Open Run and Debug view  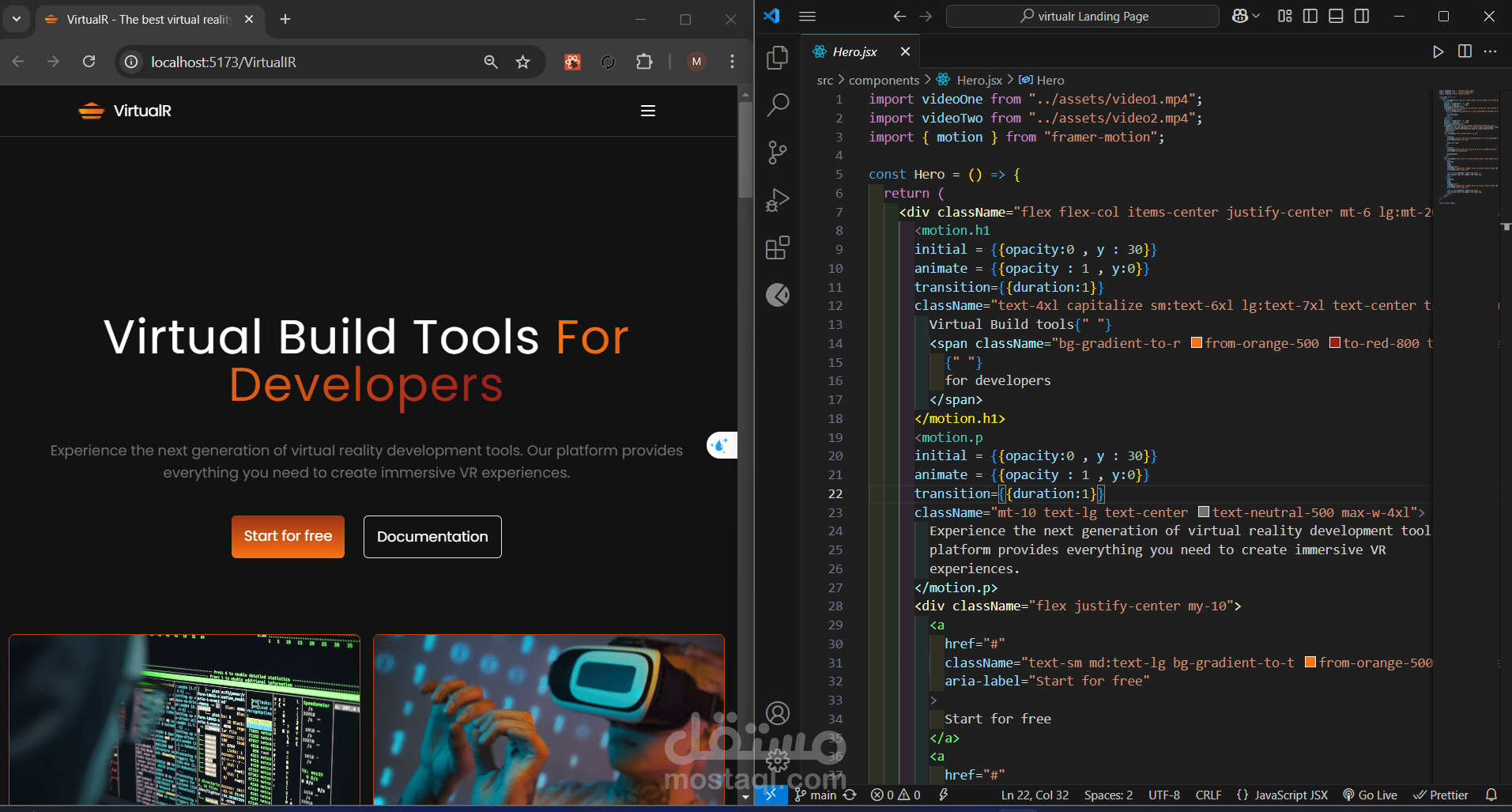(778, 200)
